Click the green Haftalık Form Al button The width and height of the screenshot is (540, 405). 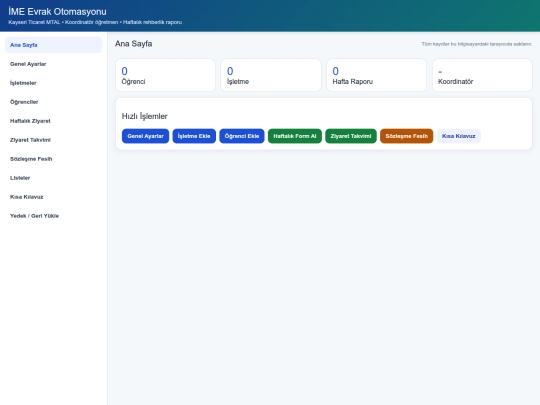pos(295,136)
